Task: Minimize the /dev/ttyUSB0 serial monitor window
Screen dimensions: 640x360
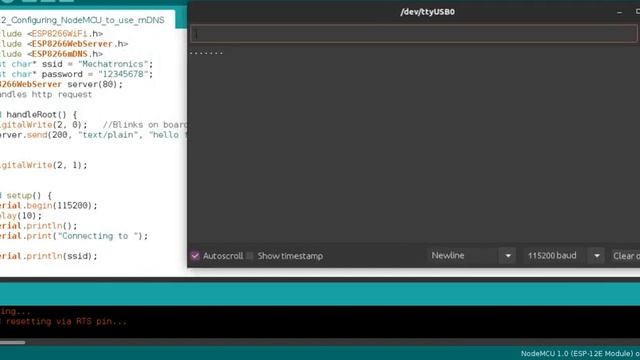Action: coord(620,12)
